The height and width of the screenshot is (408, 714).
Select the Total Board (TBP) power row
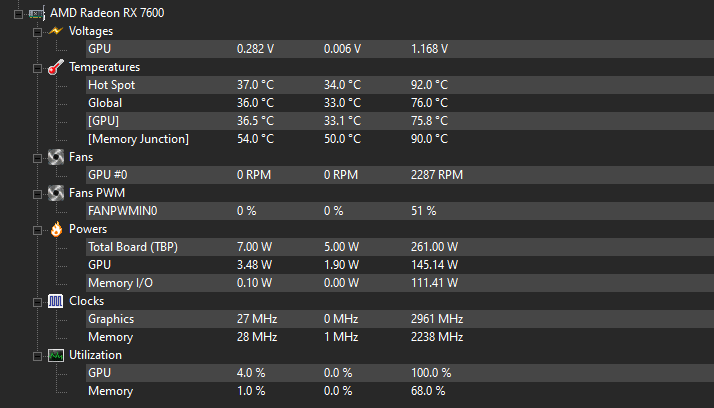pos(133,247)
